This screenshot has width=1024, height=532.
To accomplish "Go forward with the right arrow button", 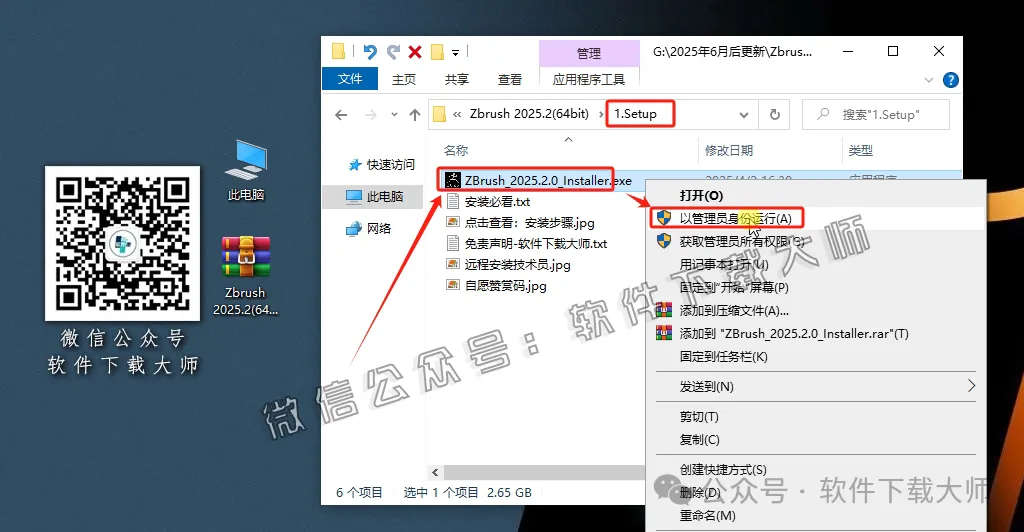I will [370, 115].
